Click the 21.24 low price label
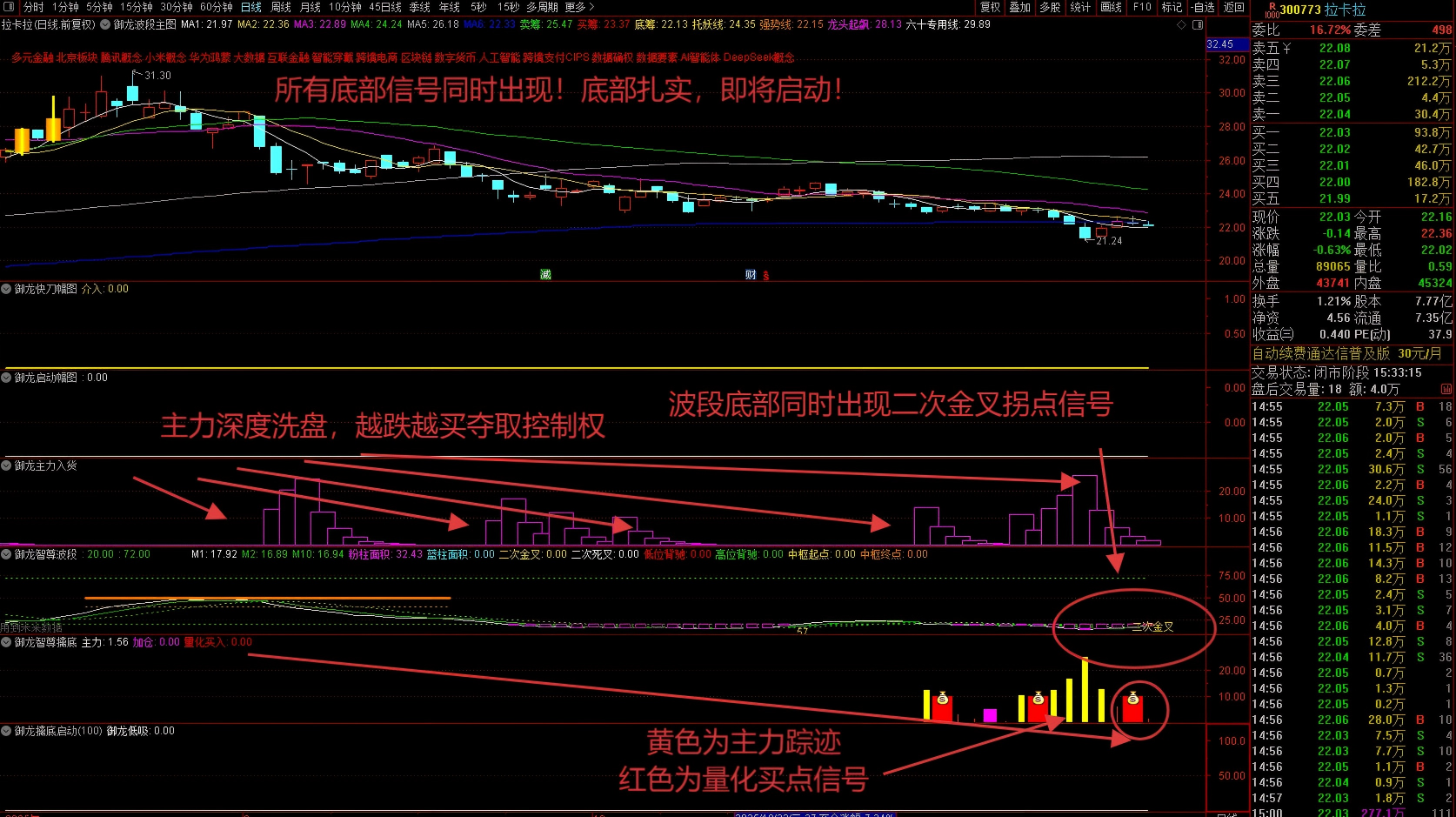 click(x=1109, y=241)
